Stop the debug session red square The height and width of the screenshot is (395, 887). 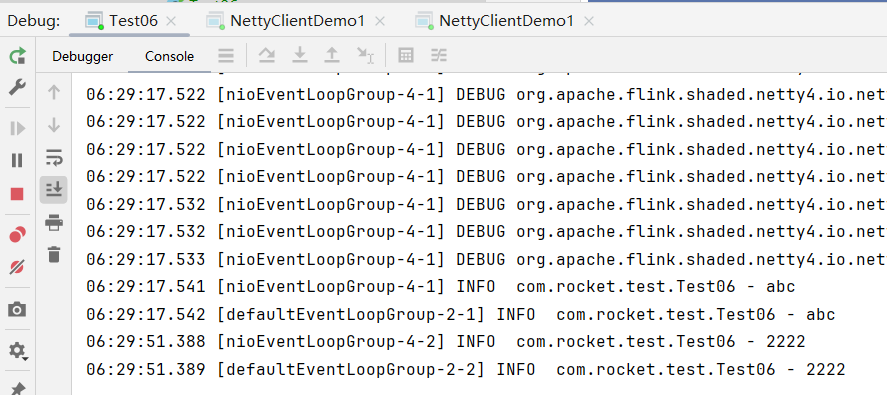18,195
